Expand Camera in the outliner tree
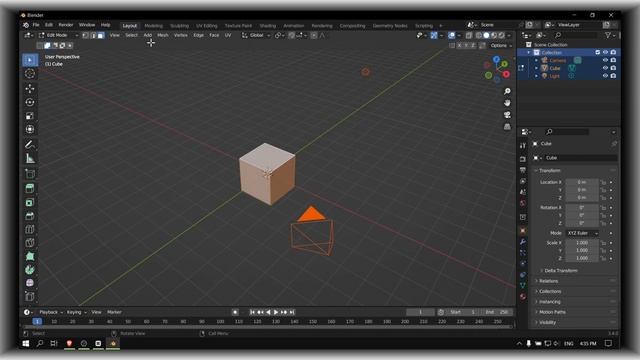This screenshot has height=360, width=640. 536,60
